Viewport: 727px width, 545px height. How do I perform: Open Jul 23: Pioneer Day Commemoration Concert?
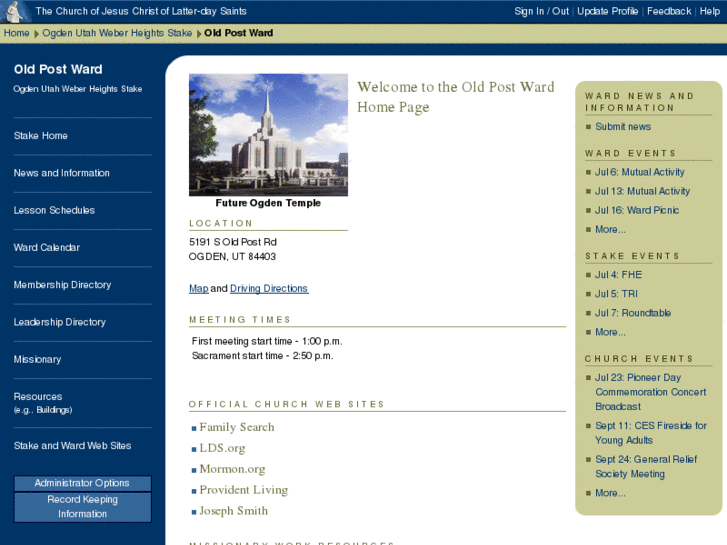coord(650,392)
